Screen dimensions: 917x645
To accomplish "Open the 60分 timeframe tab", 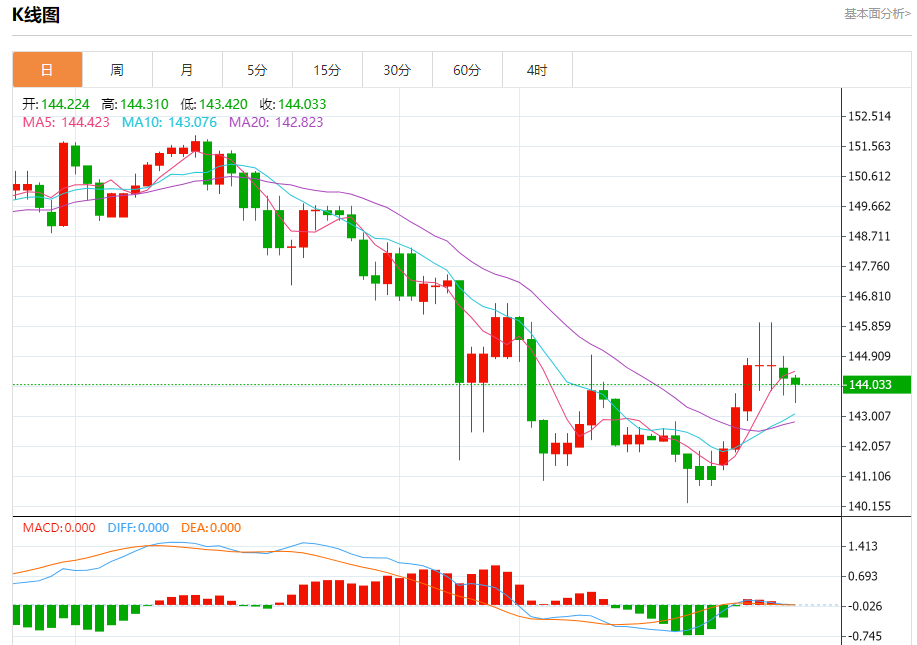I will coord(467,70).
